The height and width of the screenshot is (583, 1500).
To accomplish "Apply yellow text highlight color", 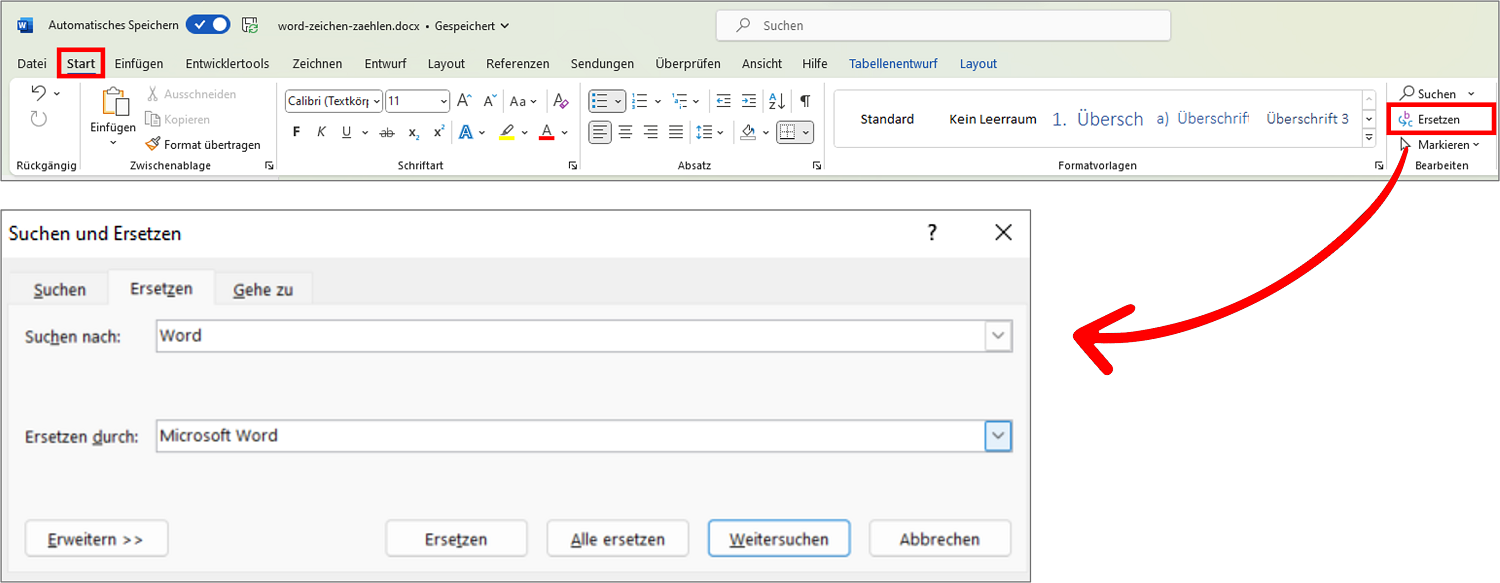I will click(x=507, y=132).
